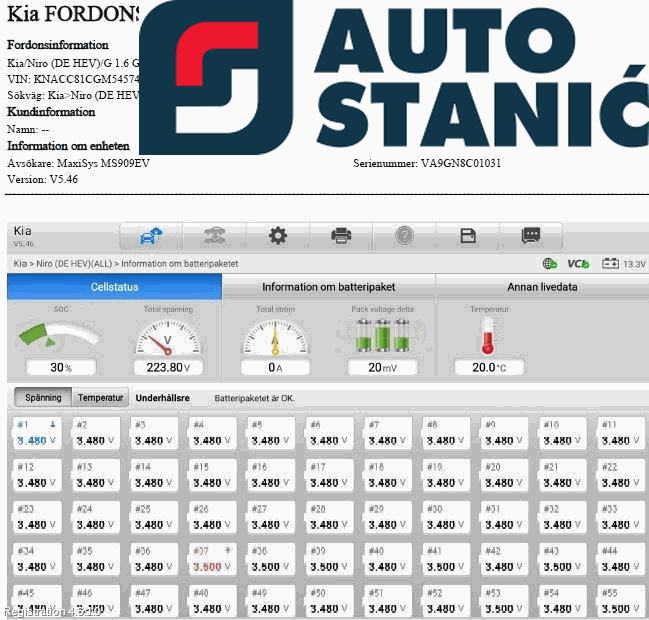The image size is (649, 620).
Task: Click the Total spänning voltmeter gauge
Action: pos(168,337)
